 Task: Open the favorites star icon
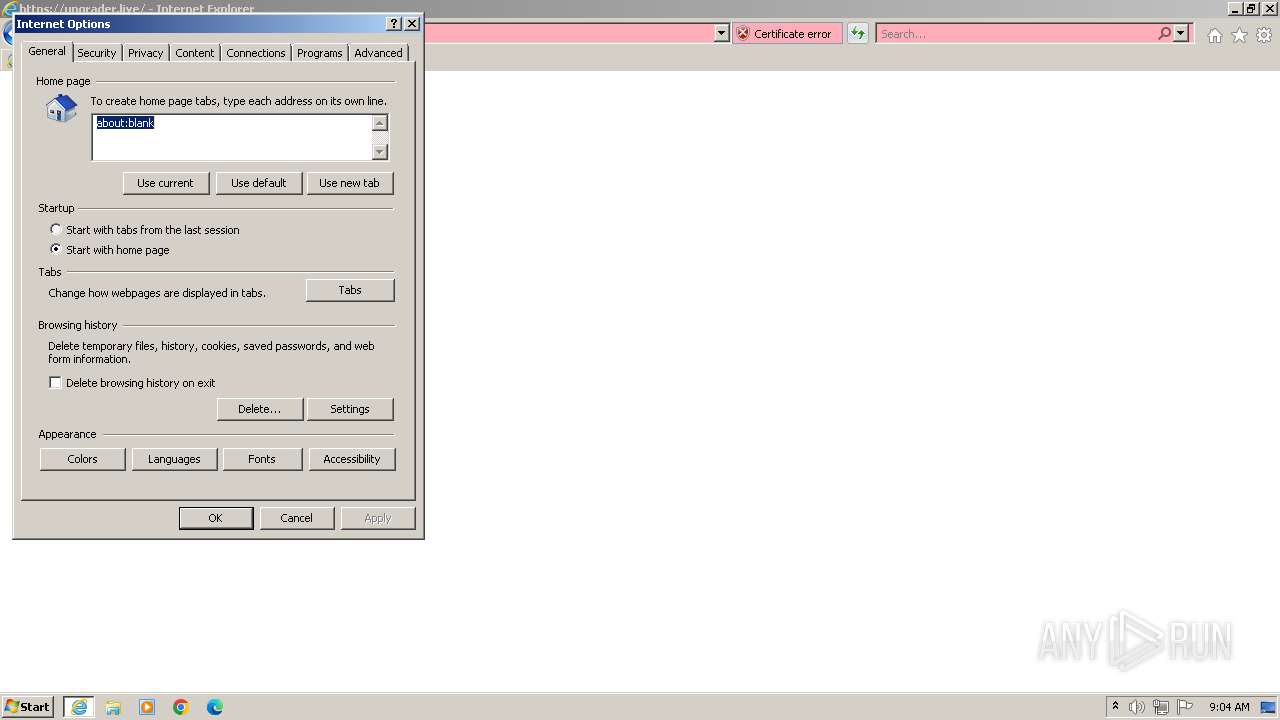pyautogui.click(x=1239, y=35)
